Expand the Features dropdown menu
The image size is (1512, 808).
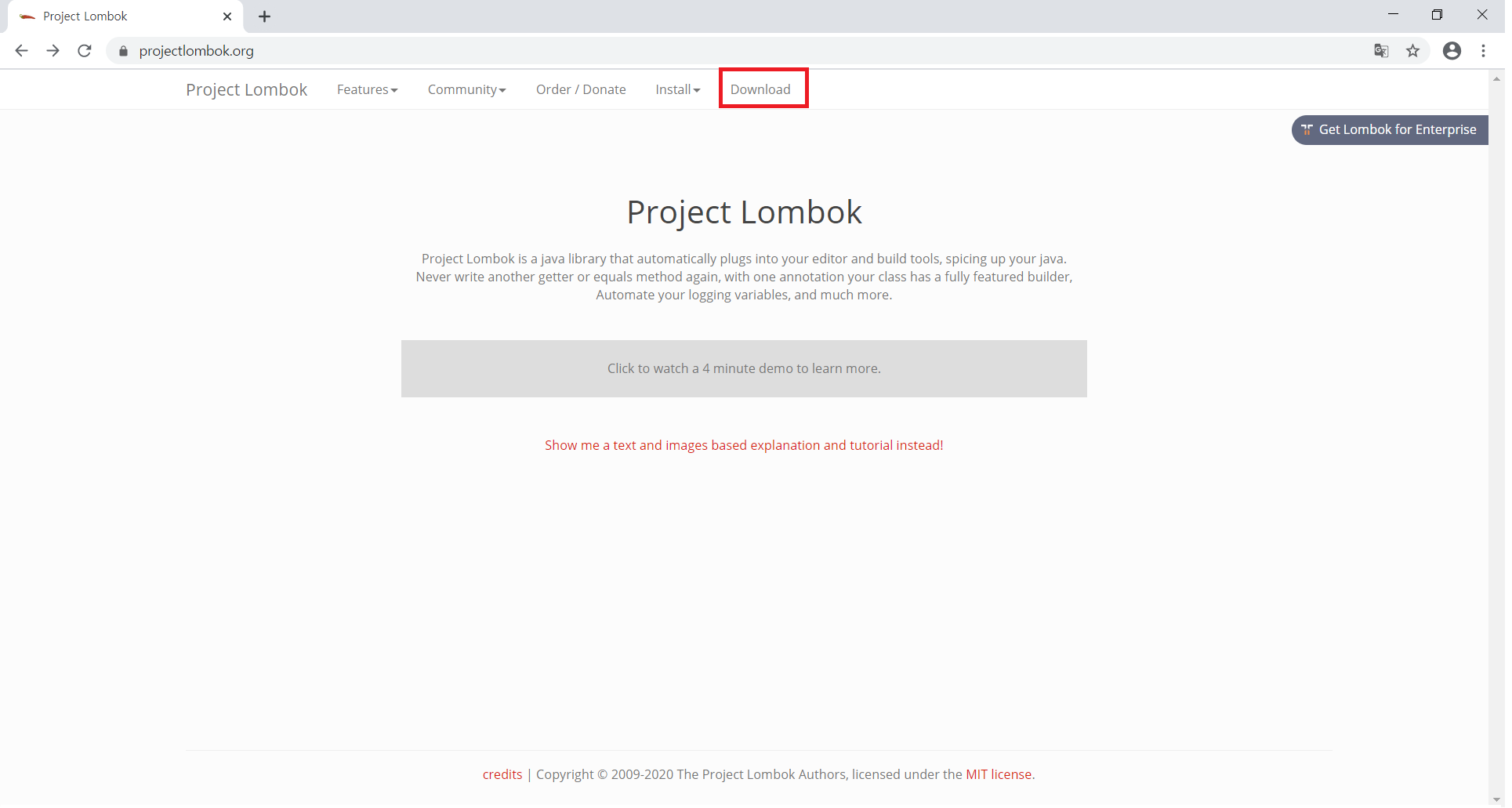pos(369,90)
